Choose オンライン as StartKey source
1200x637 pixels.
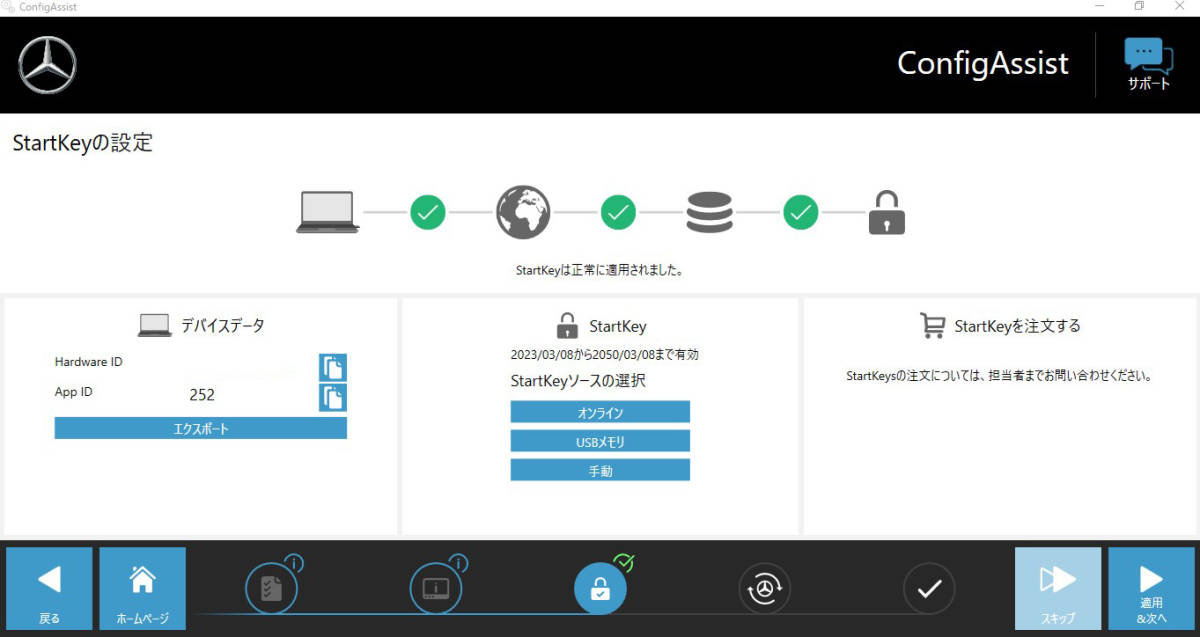pos(600,412)
